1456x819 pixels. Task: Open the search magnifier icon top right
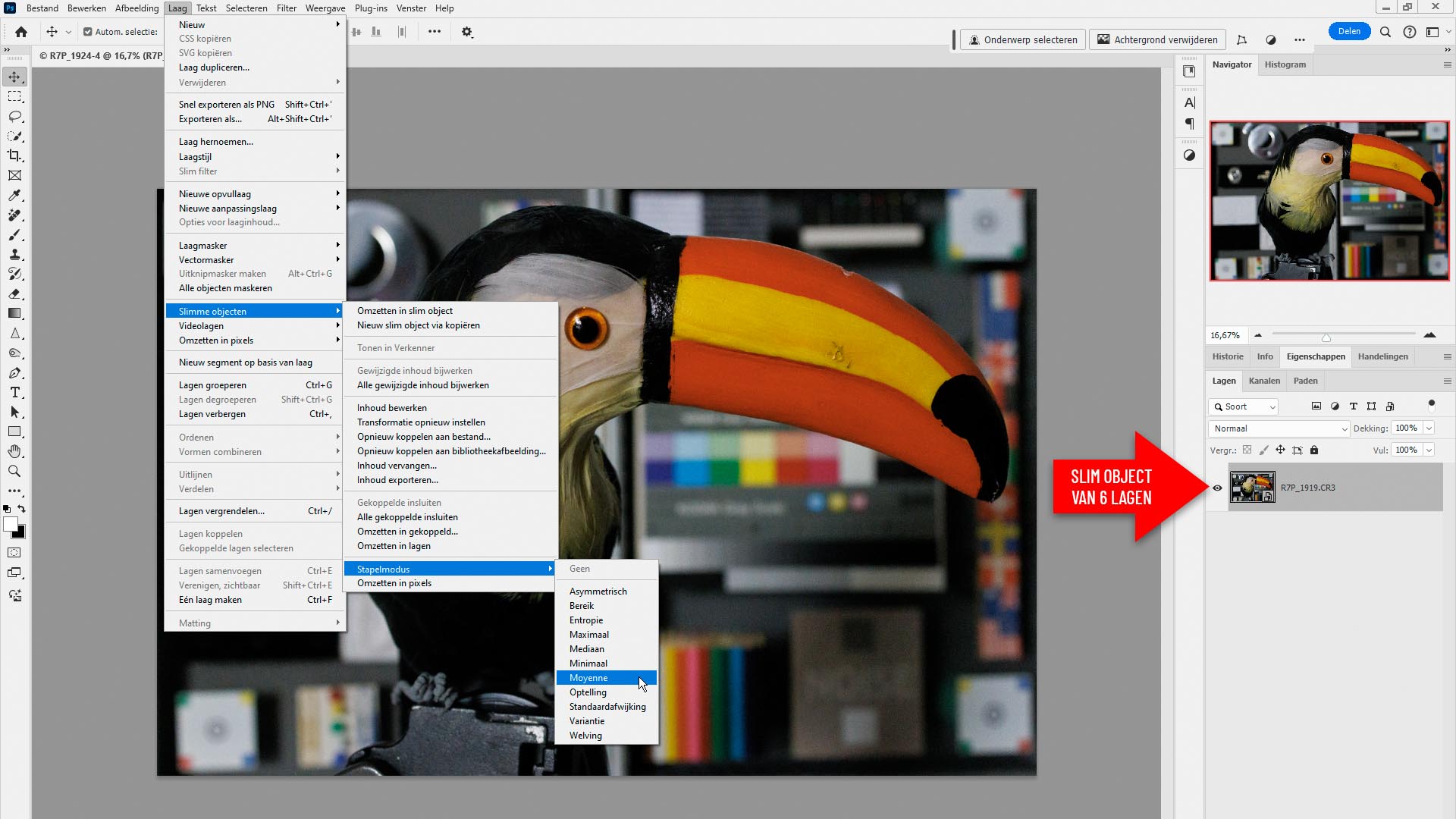tap(1385, 32)
